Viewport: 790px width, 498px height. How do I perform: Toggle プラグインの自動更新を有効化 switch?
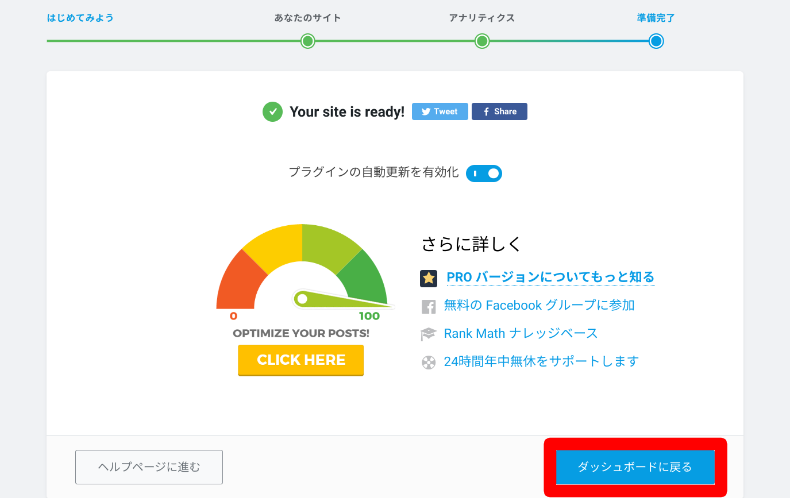coord(484,173)
